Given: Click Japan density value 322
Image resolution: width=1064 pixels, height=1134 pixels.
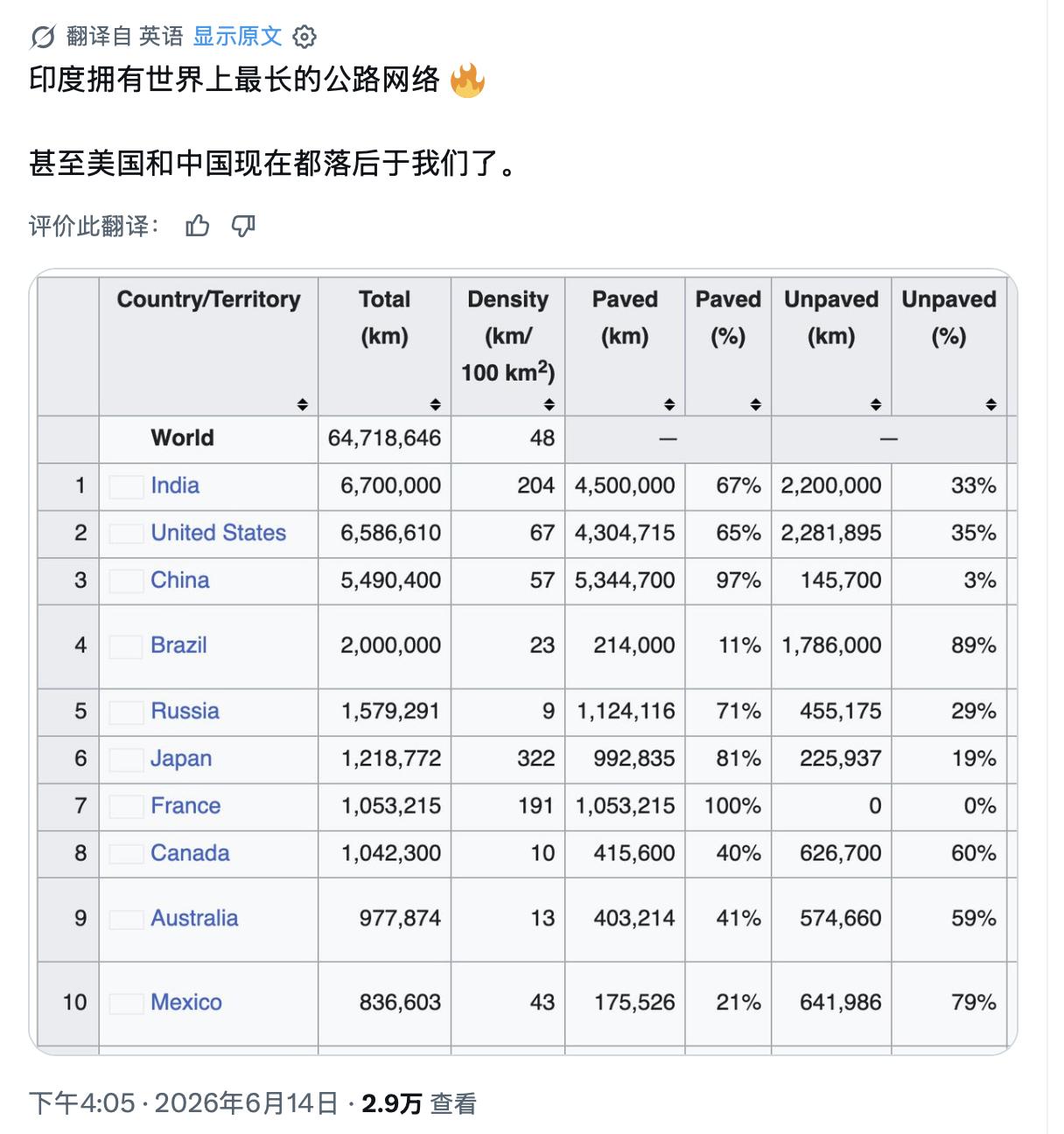Looking at the screenshot, I should 535,759.
